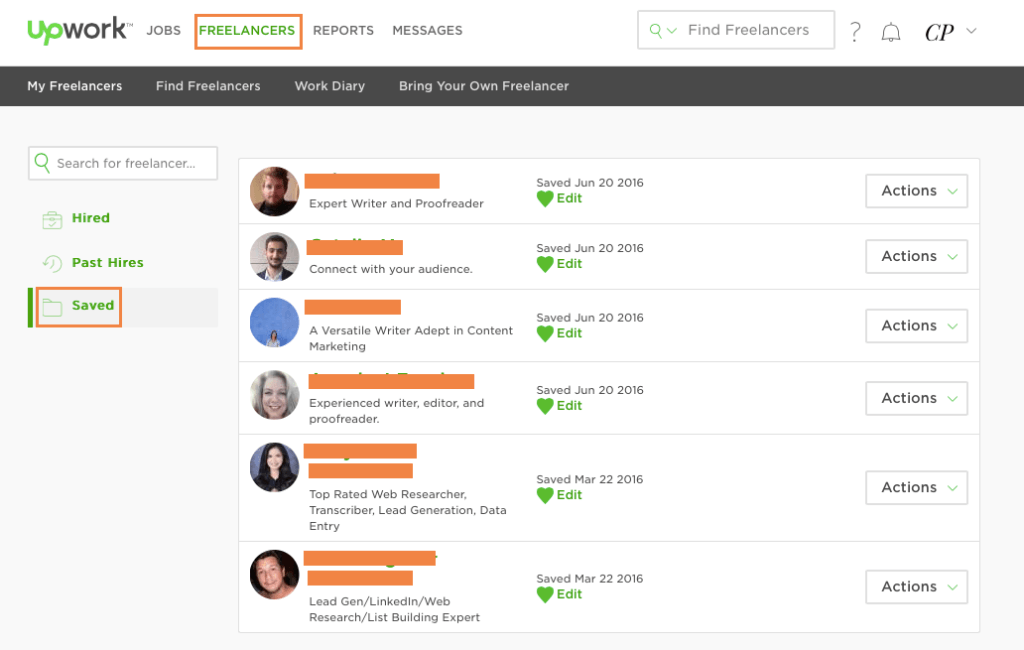
Task: Click 'Experienced writer, editor, and proofreader.' text
Action: [x=396, y=411]
